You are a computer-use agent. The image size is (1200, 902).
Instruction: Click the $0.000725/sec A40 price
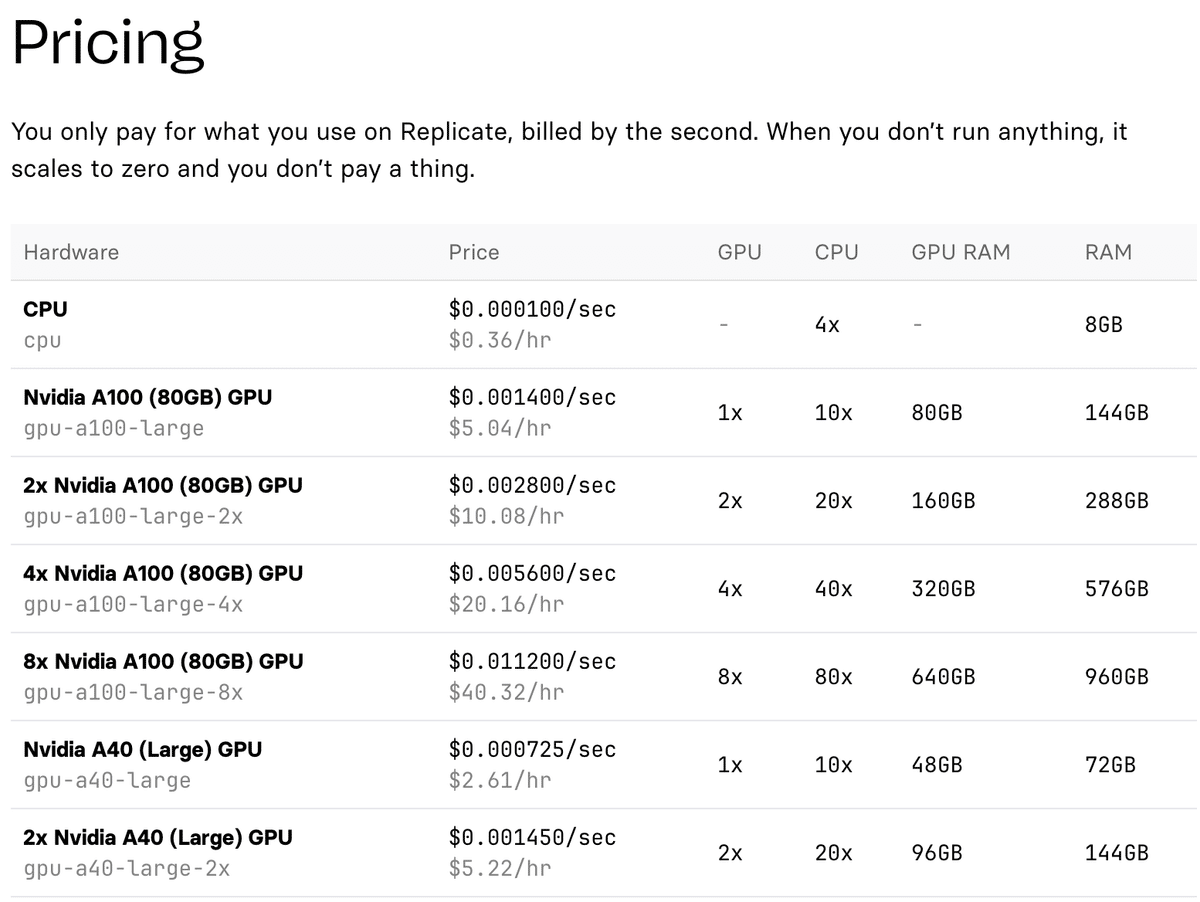click(532, 749)
